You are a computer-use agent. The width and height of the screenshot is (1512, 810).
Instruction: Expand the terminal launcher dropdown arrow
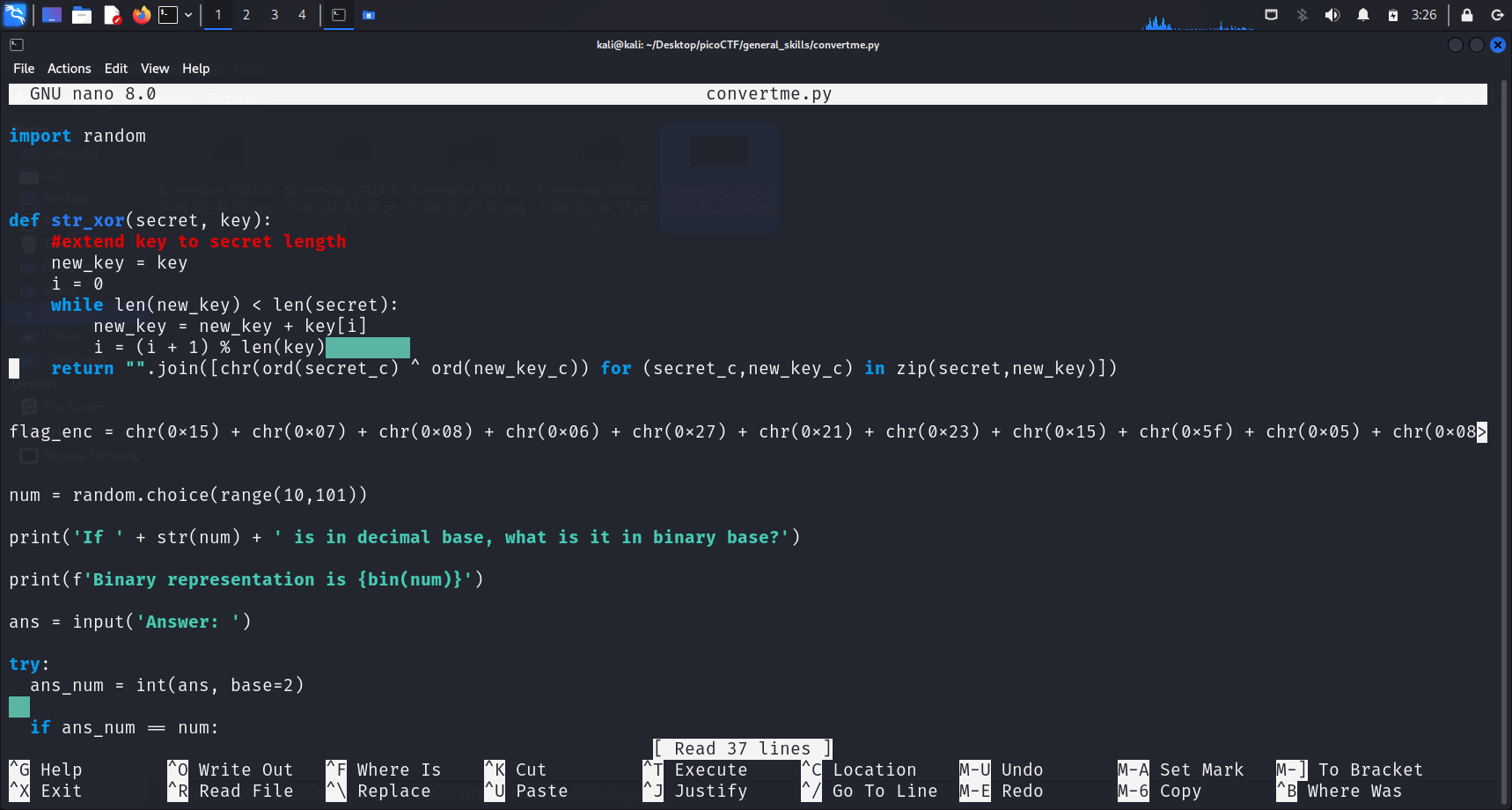click(188, 15)
